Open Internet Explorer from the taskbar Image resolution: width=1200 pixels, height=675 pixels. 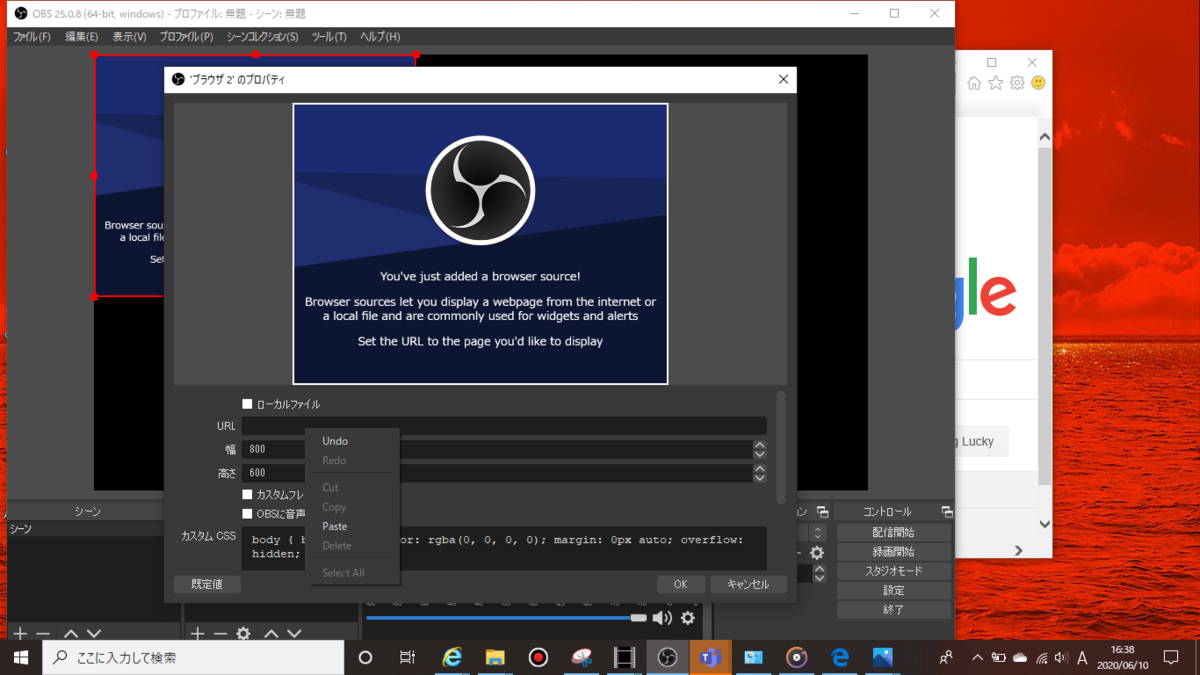point(453,657)
